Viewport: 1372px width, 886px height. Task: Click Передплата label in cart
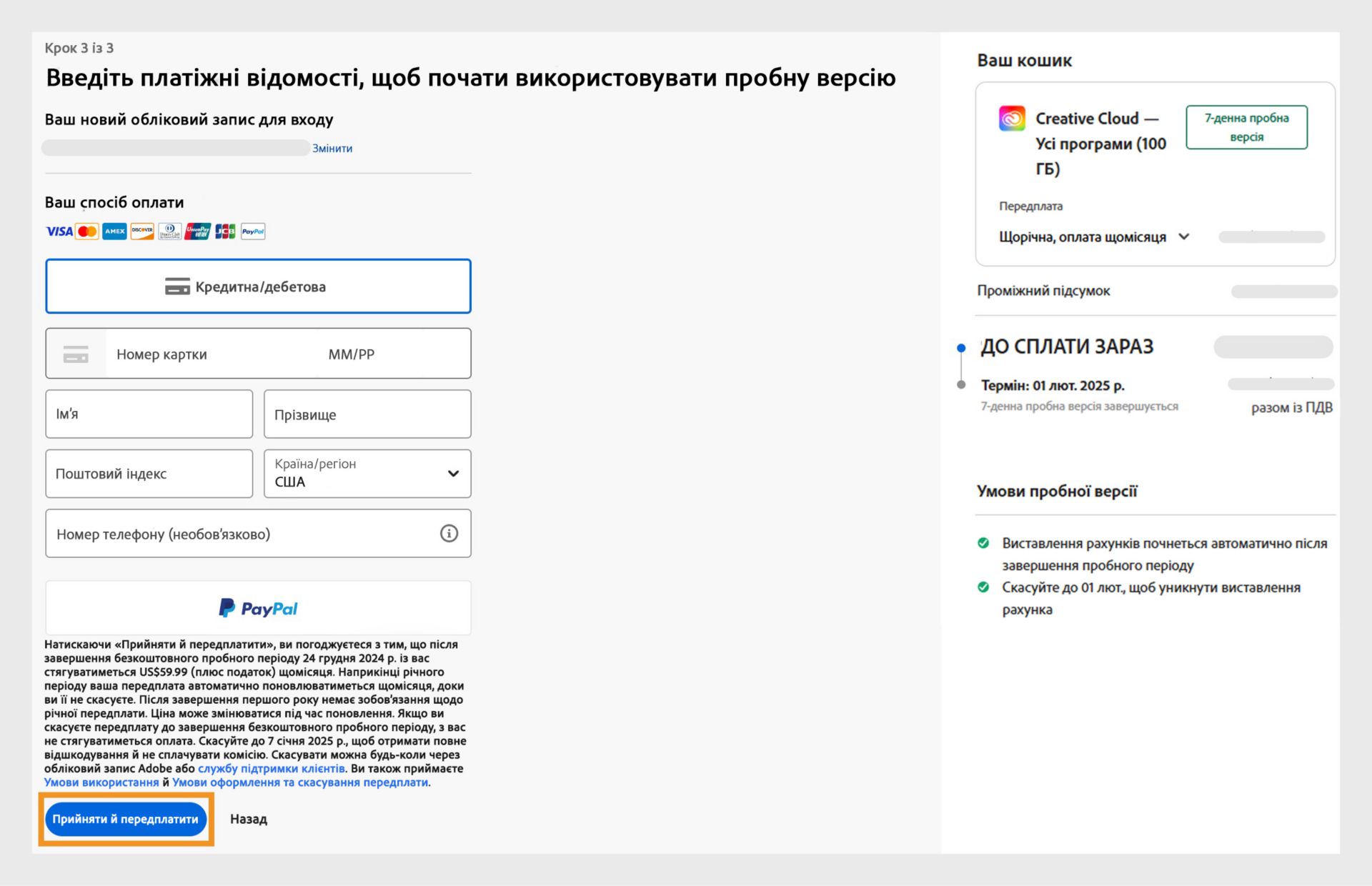click(1030, 206)
